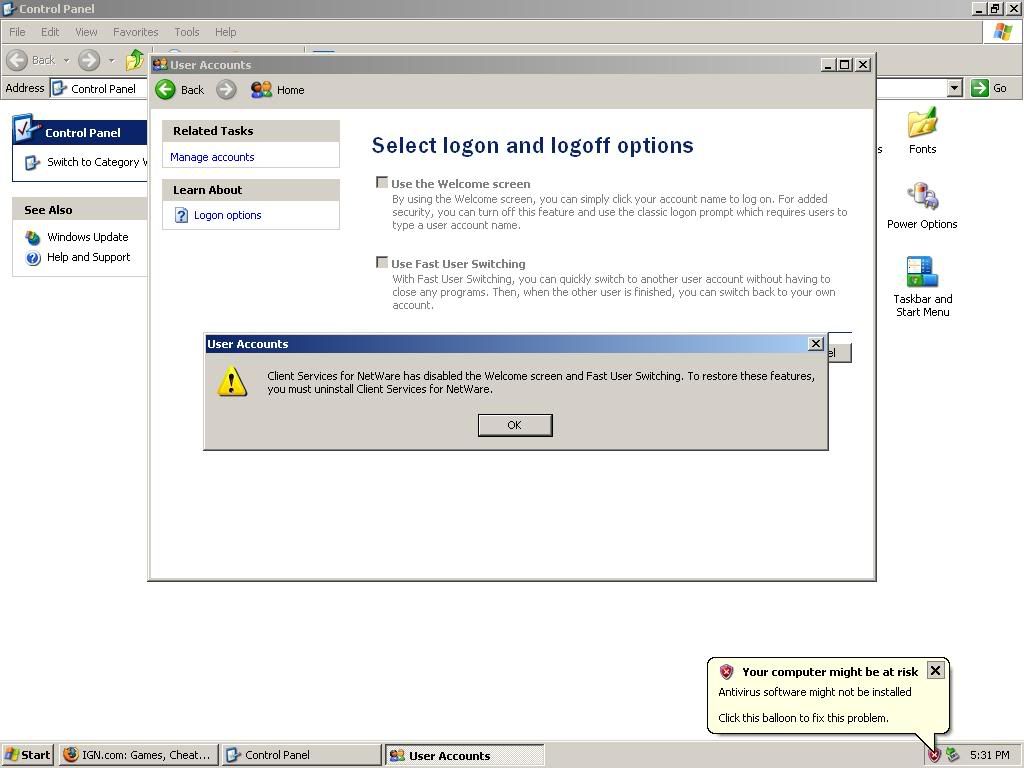Switch to Control Panel taskbar button

click(x=301, y=755)
